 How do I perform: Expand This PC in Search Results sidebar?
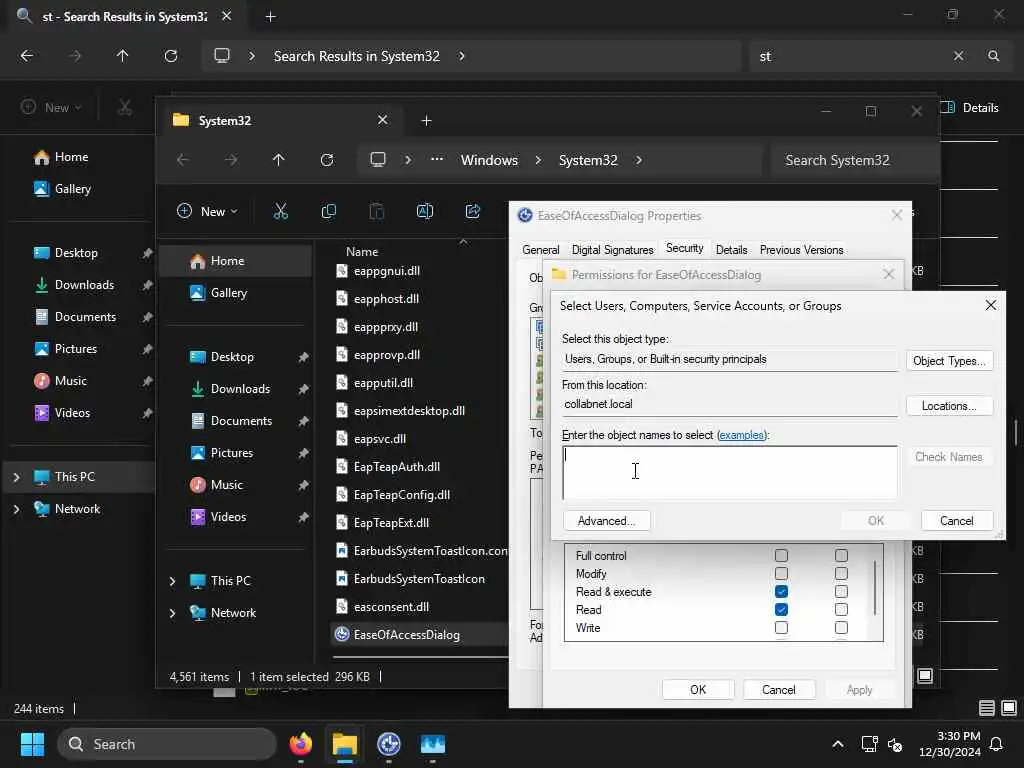click(16, 477)
